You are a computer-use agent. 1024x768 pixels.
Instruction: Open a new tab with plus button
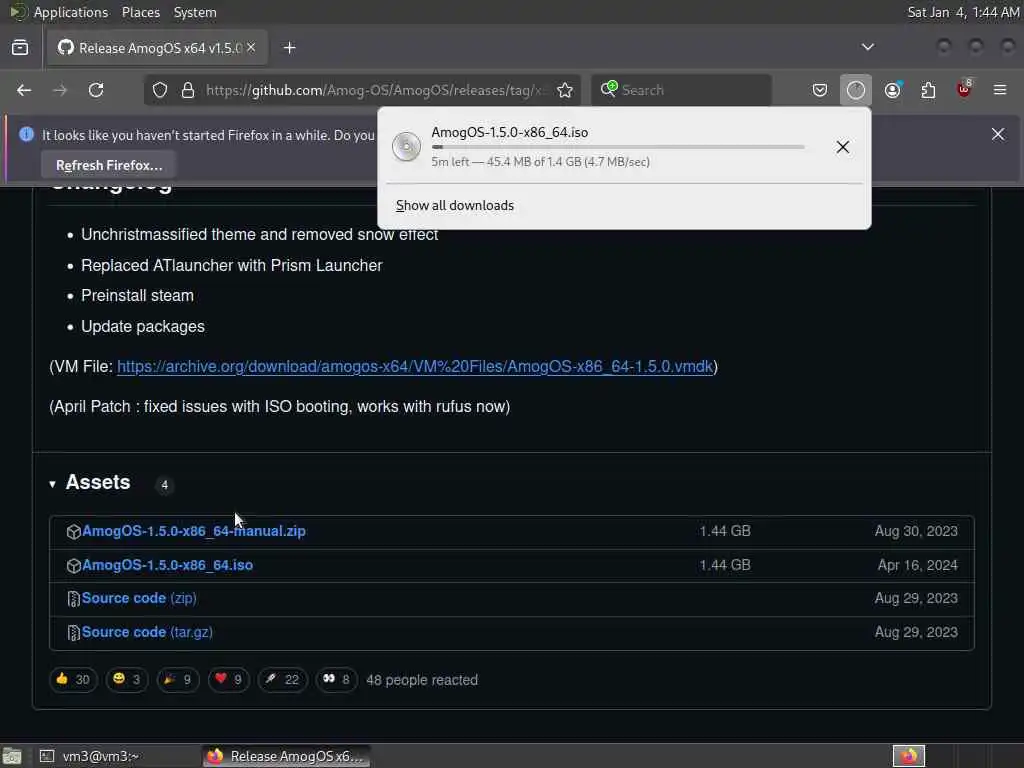290,48
